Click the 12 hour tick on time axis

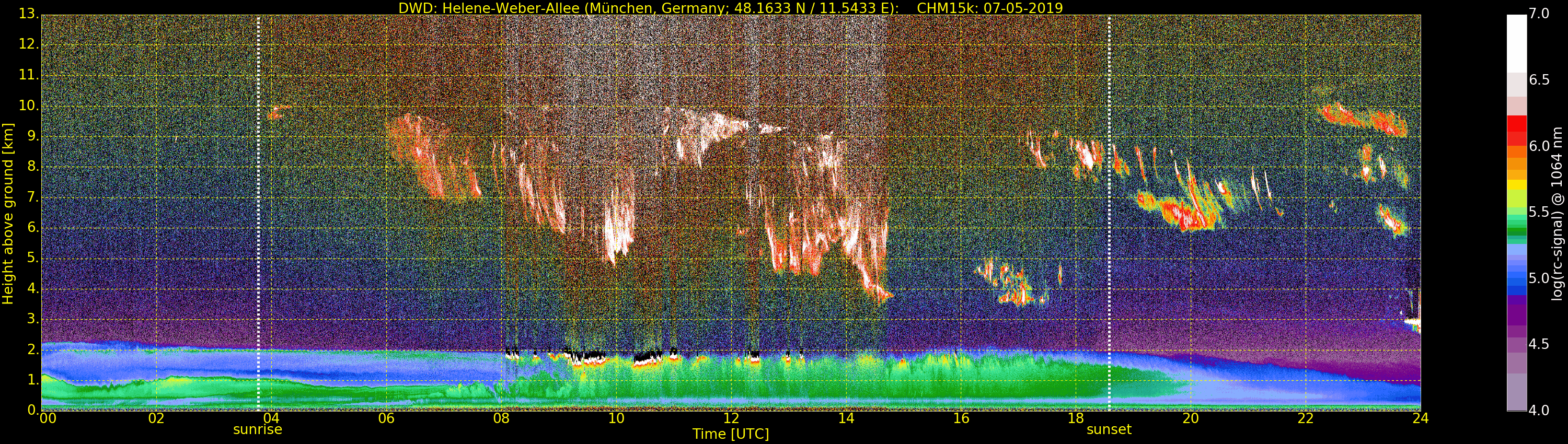[x=731, y=418]
